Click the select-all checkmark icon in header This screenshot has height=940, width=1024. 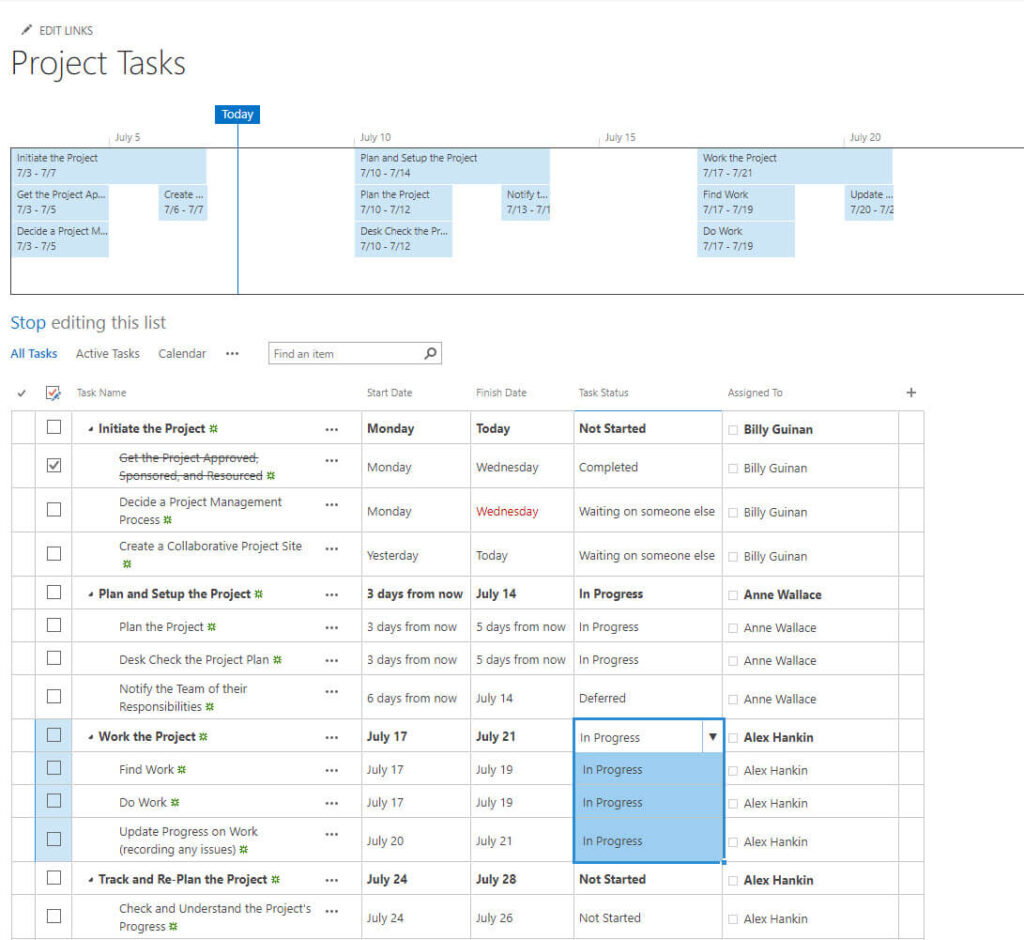click(x=54, y=393)
